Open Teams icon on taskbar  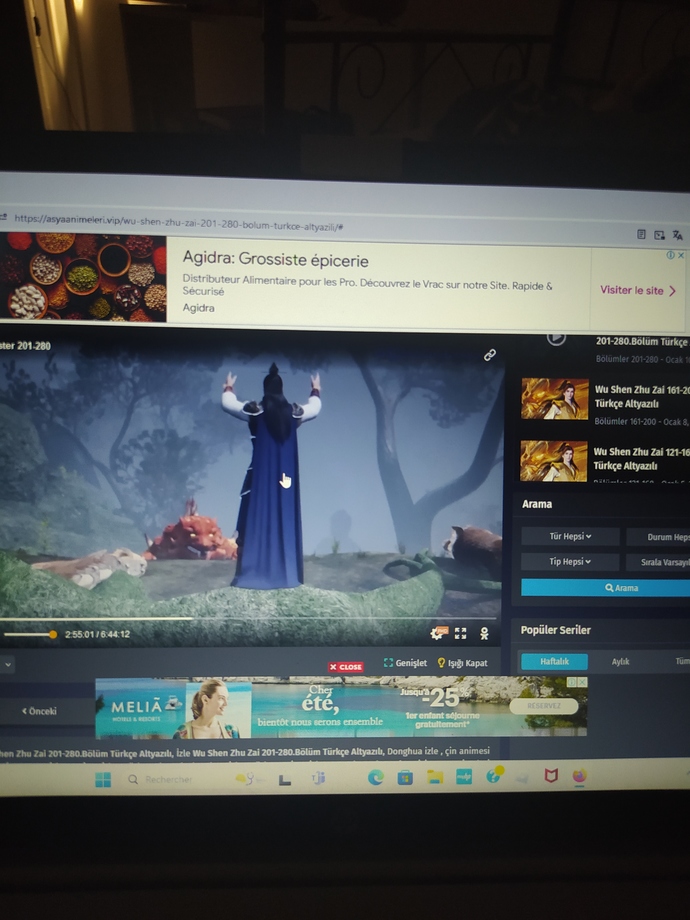(318, 779)
